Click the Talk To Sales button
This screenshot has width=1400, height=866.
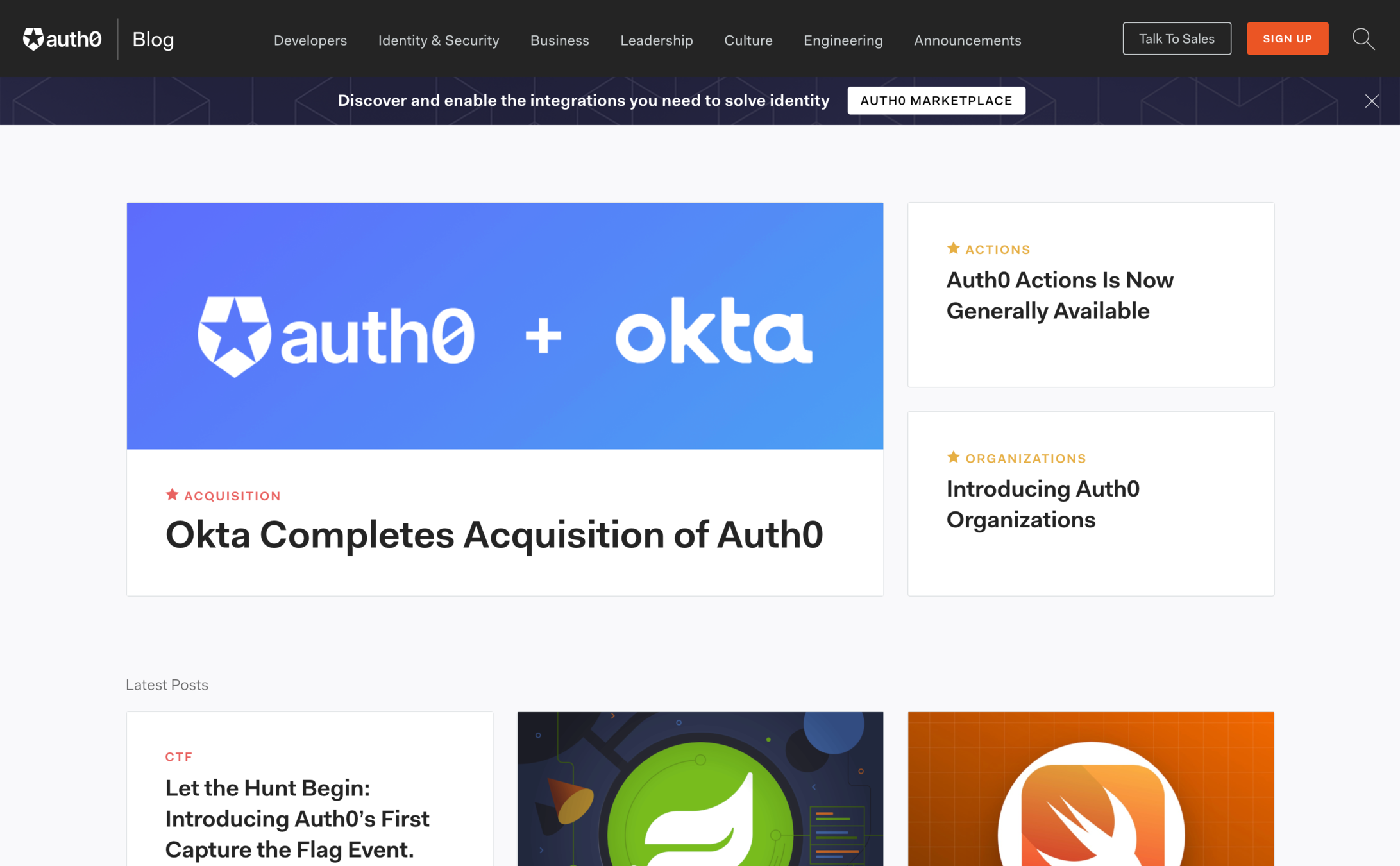coord(1176,39)
